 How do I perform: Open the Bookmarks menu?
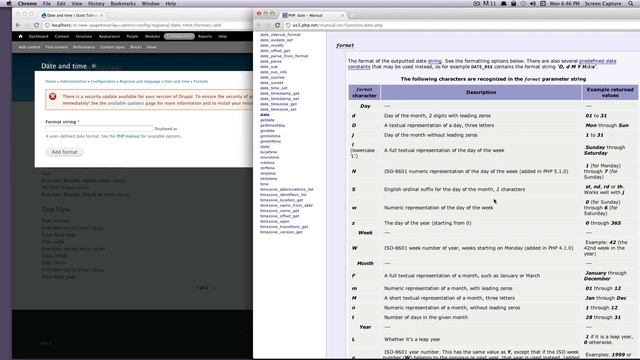pos(123,4)
